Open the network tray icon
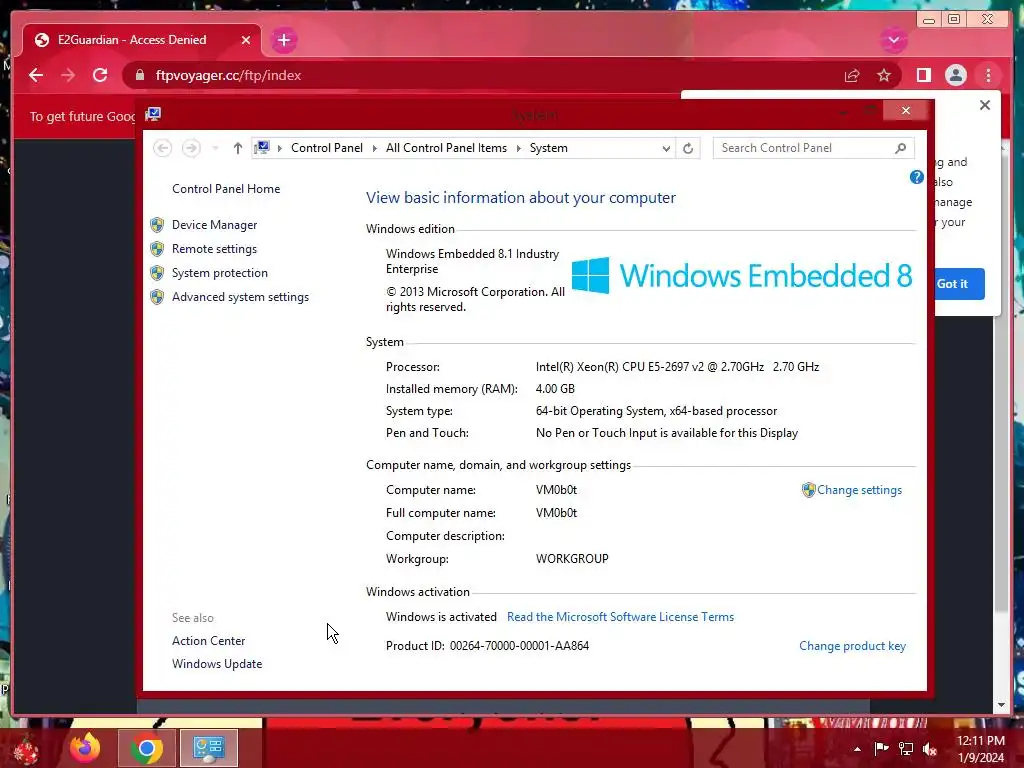1024x768 pixels. click(x=906, y=748)
